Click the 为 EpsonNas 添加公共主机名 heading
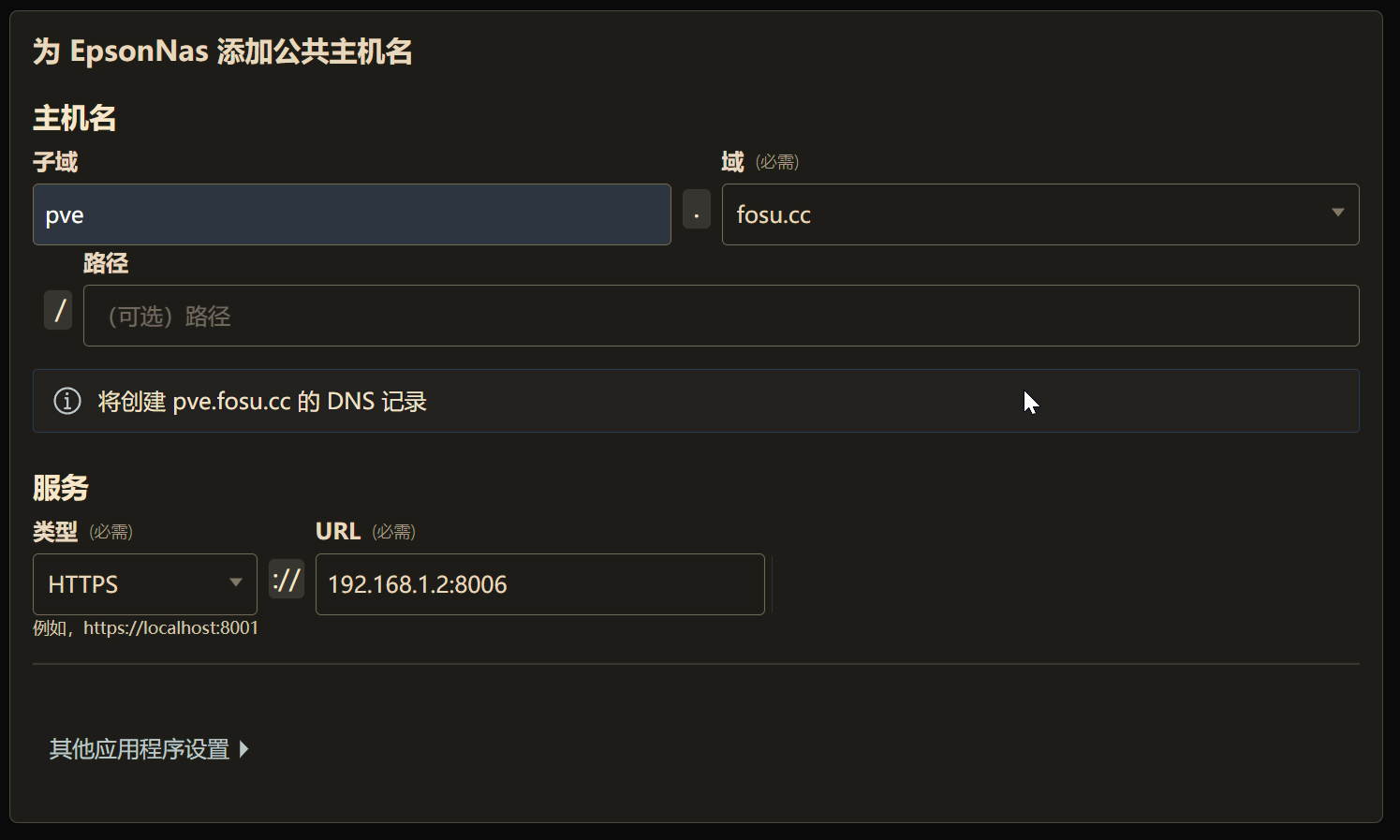The height and width of the screenshot is (840, 1400). coord(223,51)
